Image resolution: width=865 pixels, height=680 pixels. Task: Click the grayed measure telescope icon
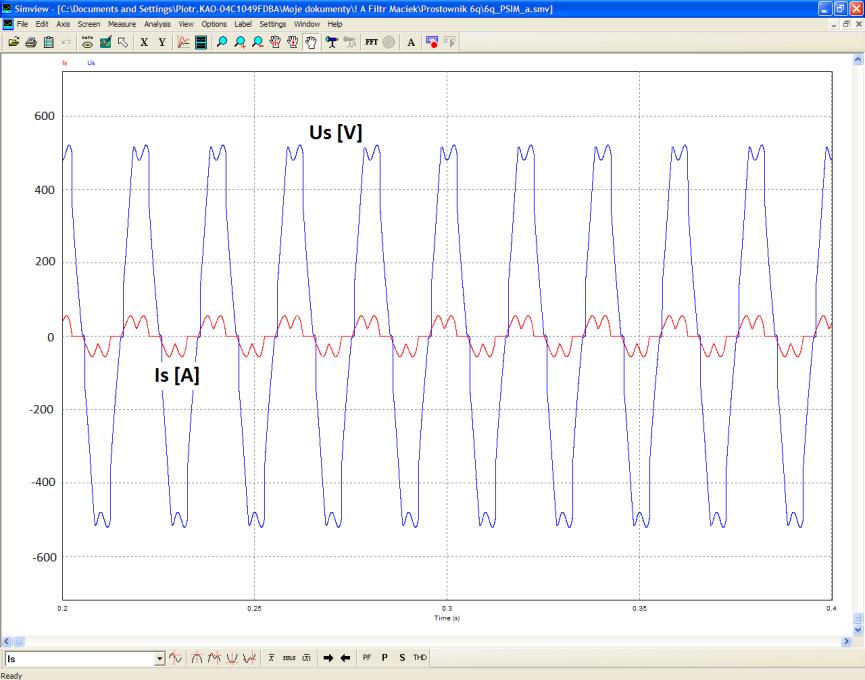(x=349, y=42)
